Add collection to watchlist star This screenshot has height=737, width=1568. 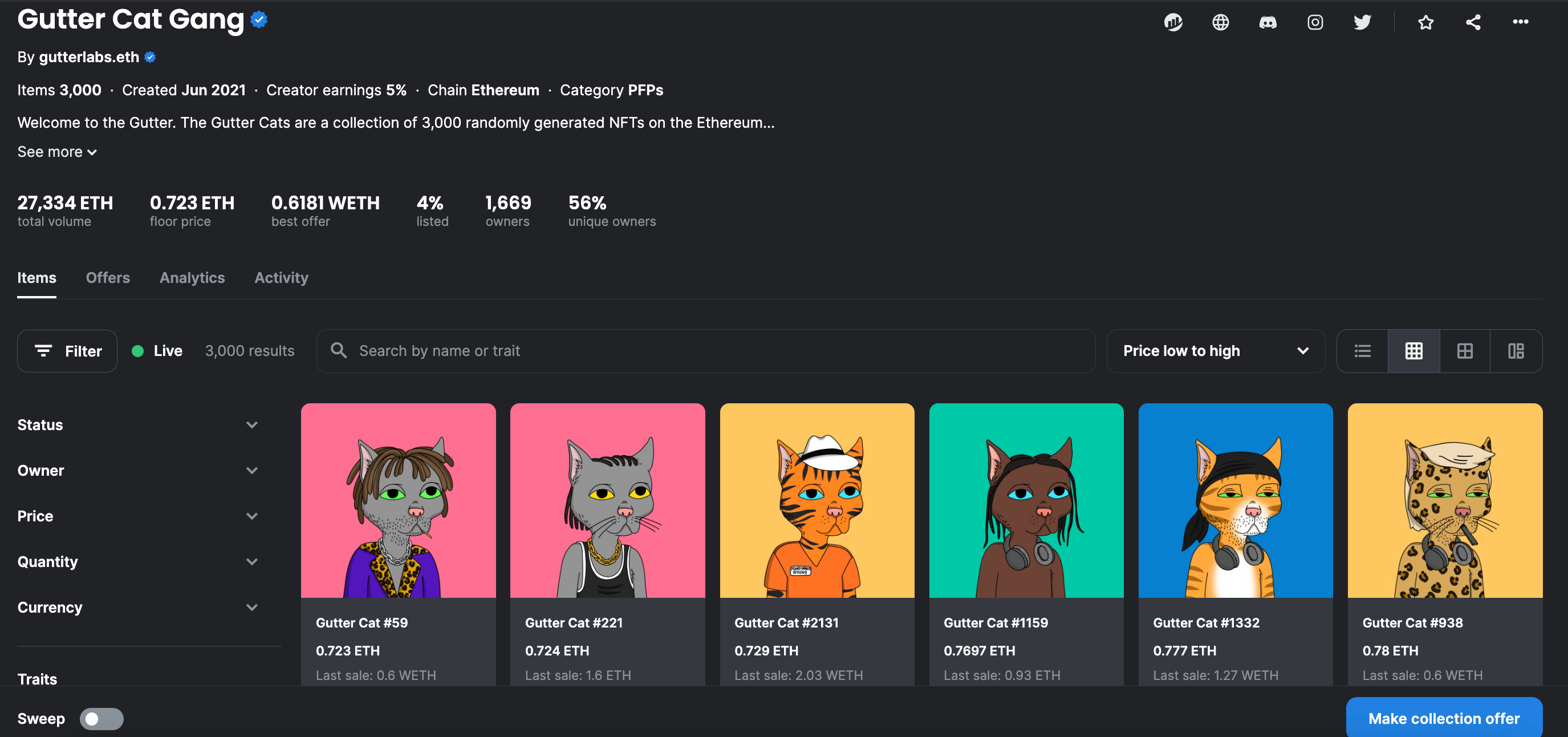pos(1425,23)
